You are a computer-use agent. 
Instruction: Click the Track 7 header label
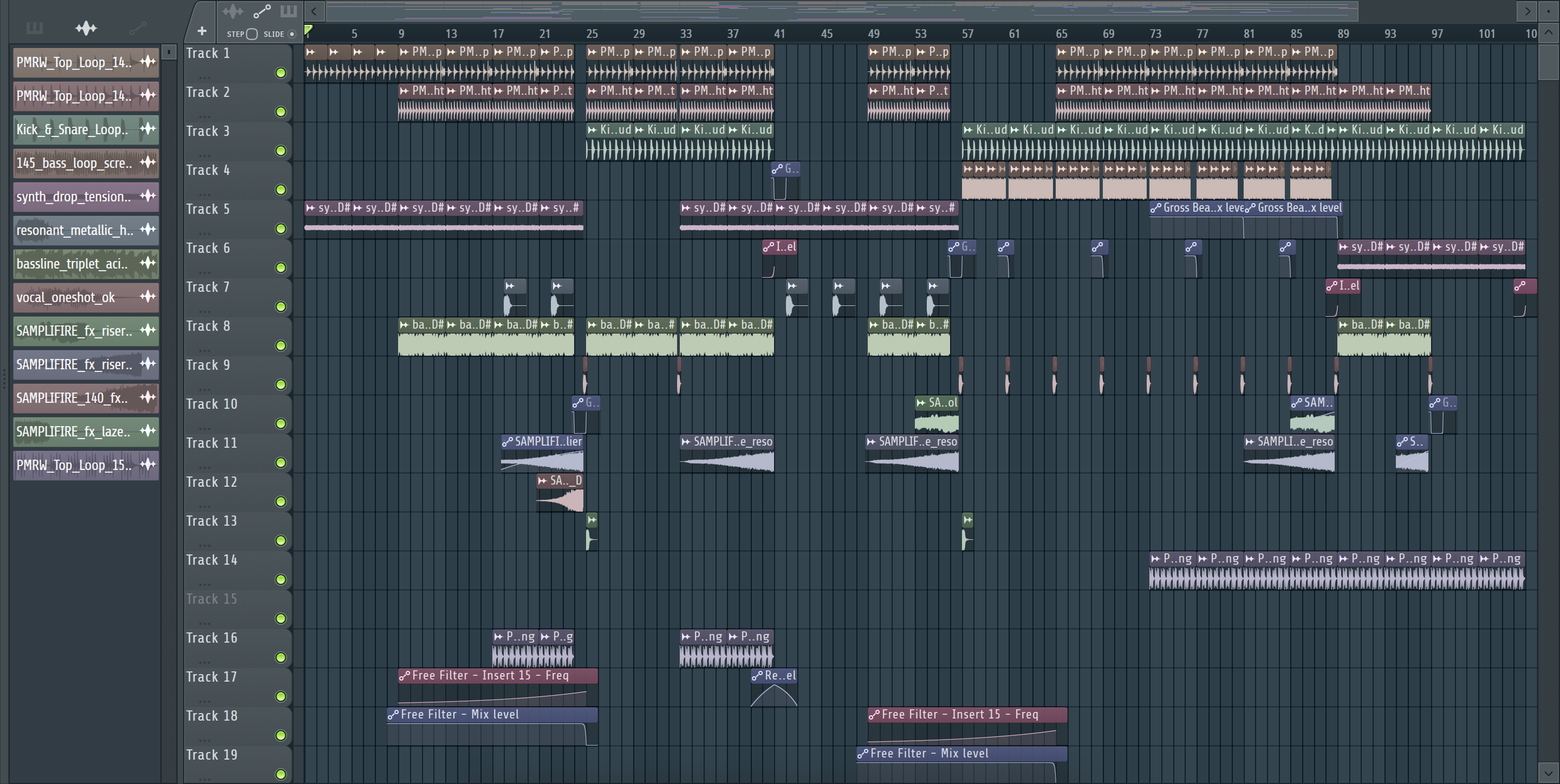click(x=207, y=287)
